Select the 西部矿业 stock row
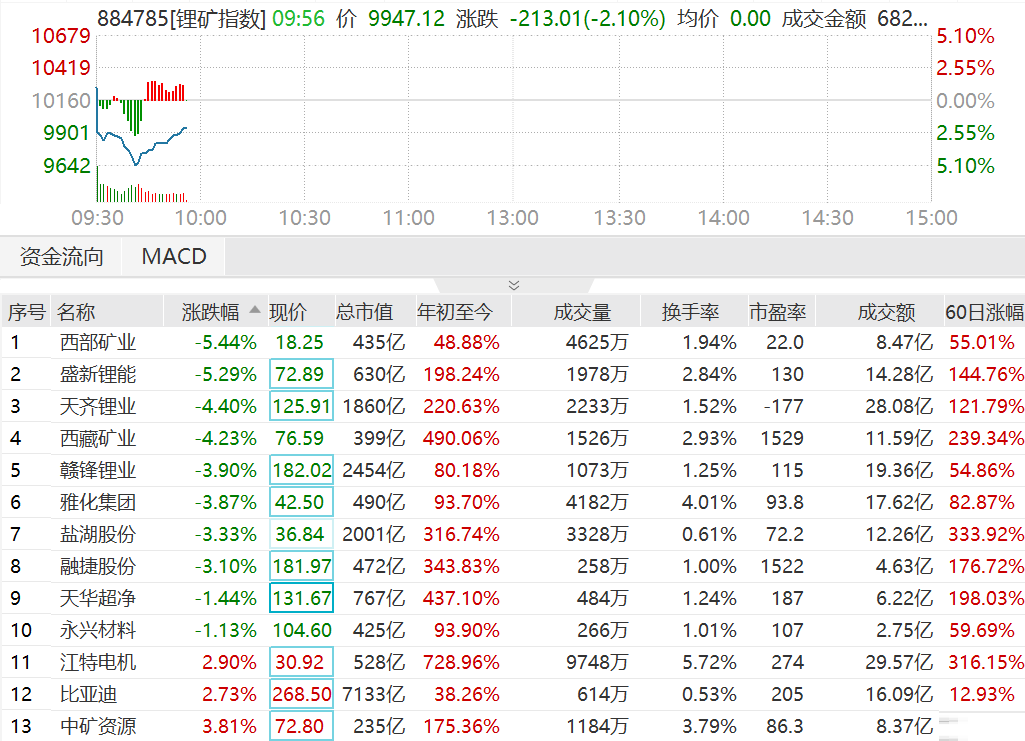1025x741 pixels. click(97, 342)
